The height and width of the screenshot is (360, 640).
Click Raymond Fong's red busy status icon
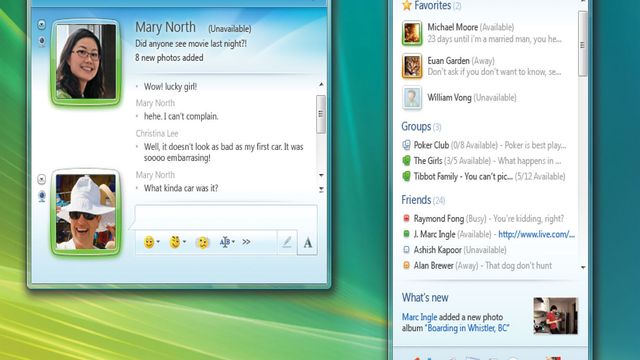click(x=406, y=218)
